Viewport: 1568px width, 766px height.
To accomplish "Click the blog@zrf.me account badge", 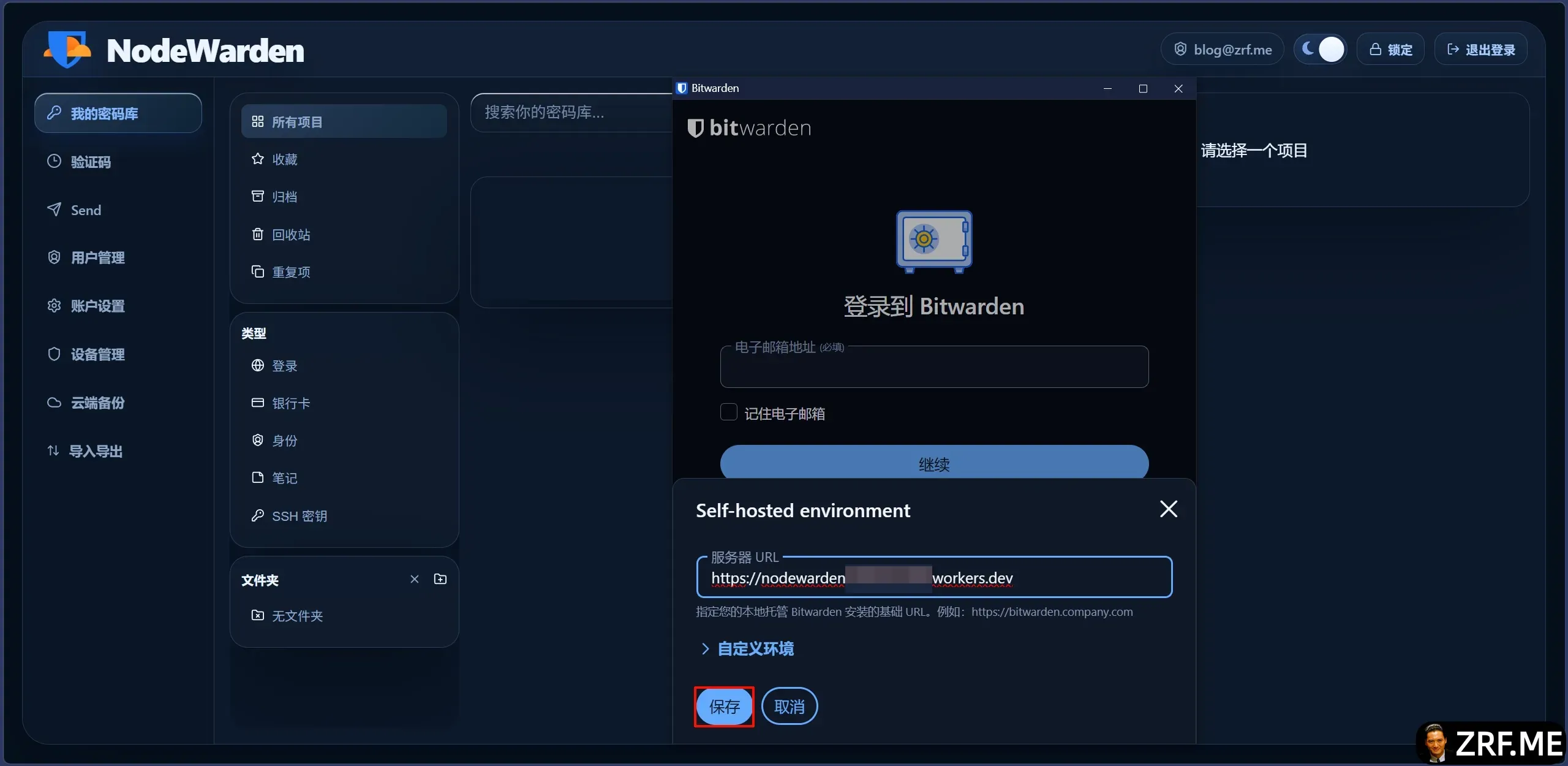I will (1223, 49).
